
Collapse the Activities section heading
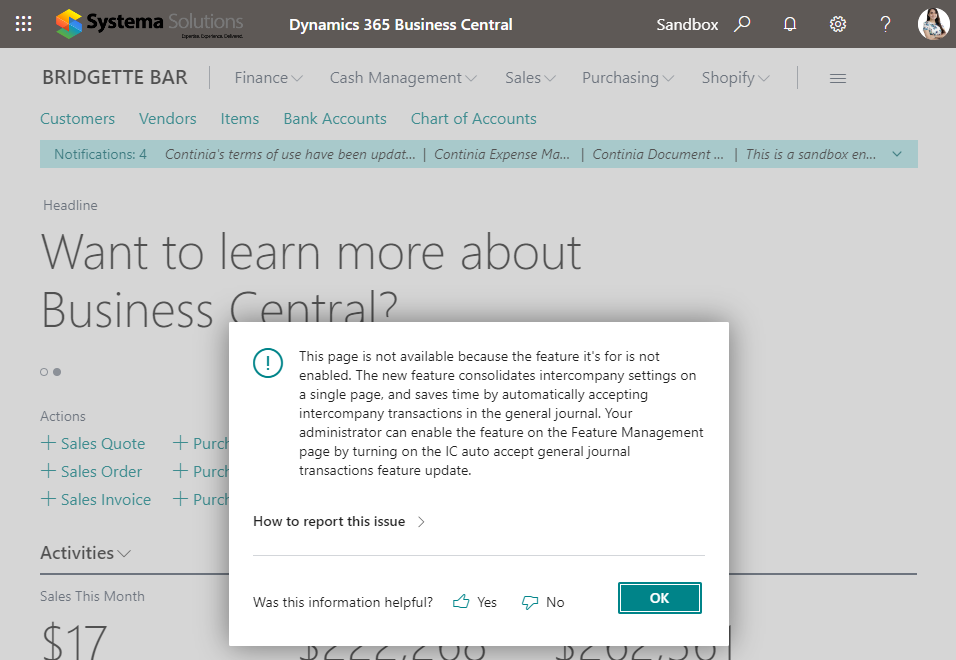pos(85,553)
